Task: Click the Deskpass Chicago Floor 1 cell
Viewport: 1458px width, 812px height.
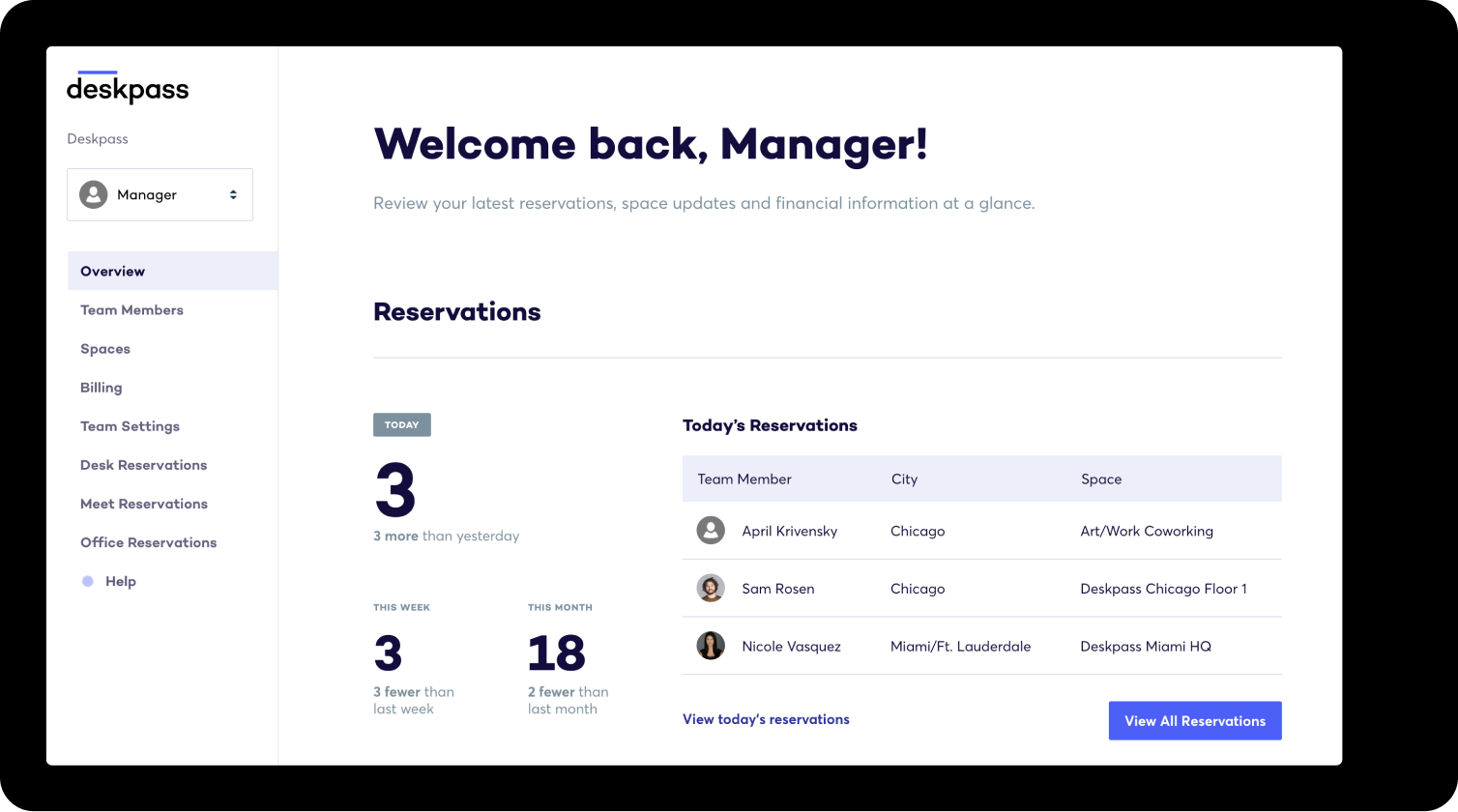Action: click(x=1164, y=588)
